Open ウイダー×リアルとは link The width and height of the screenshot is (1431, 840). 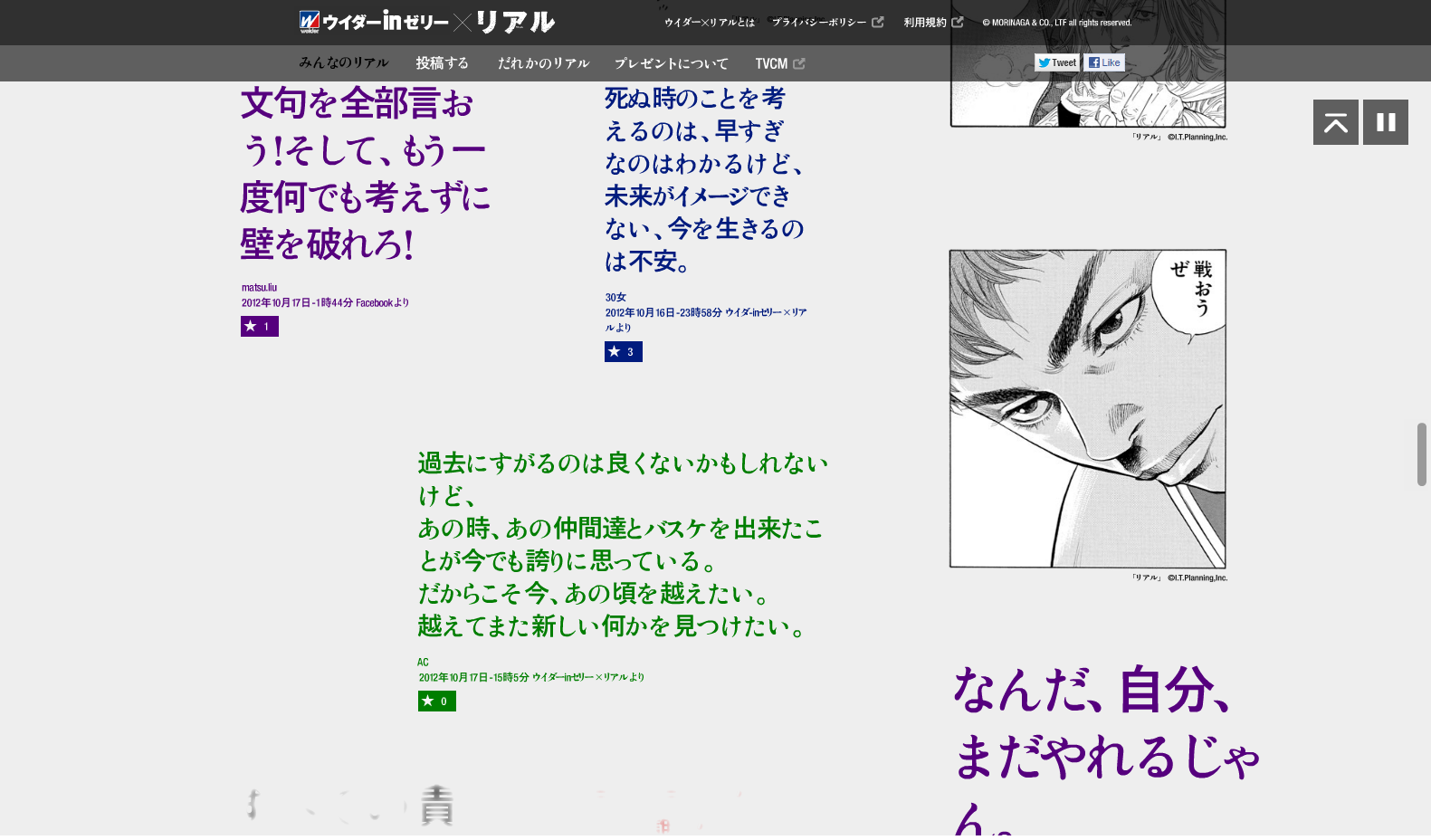(709, 23)
